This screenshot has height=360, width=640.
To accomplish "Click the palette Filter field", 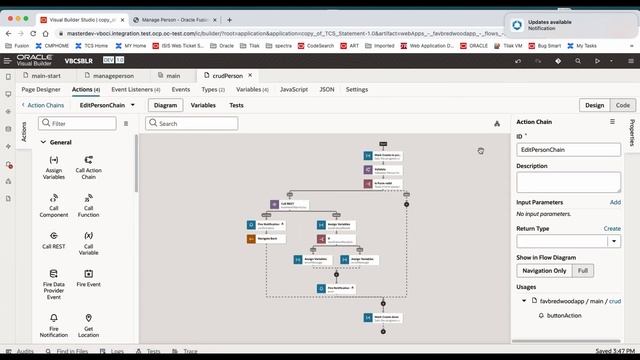I will pyautogui.click(x=77, y=123).
